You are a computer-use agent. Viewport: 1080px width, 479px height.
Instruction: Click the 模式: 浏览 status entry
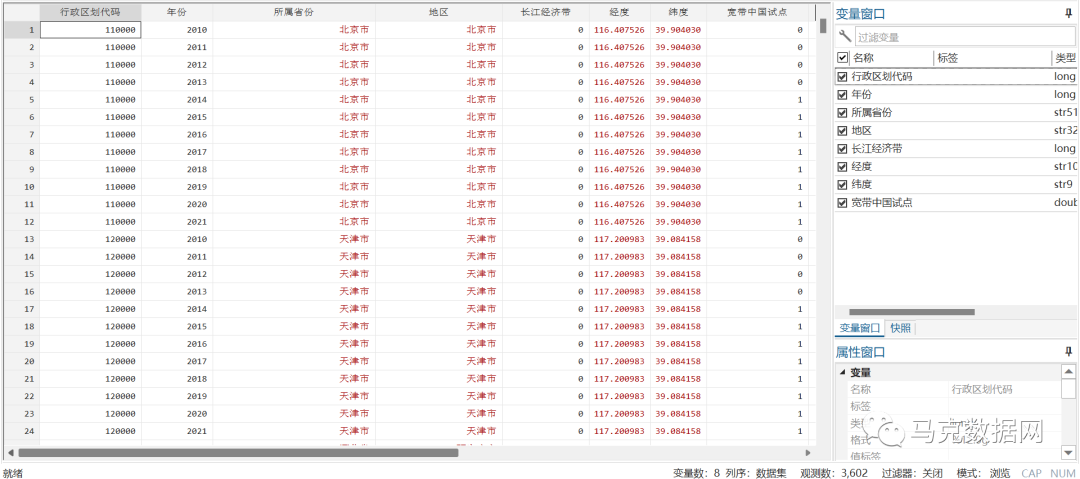[984, 473]
